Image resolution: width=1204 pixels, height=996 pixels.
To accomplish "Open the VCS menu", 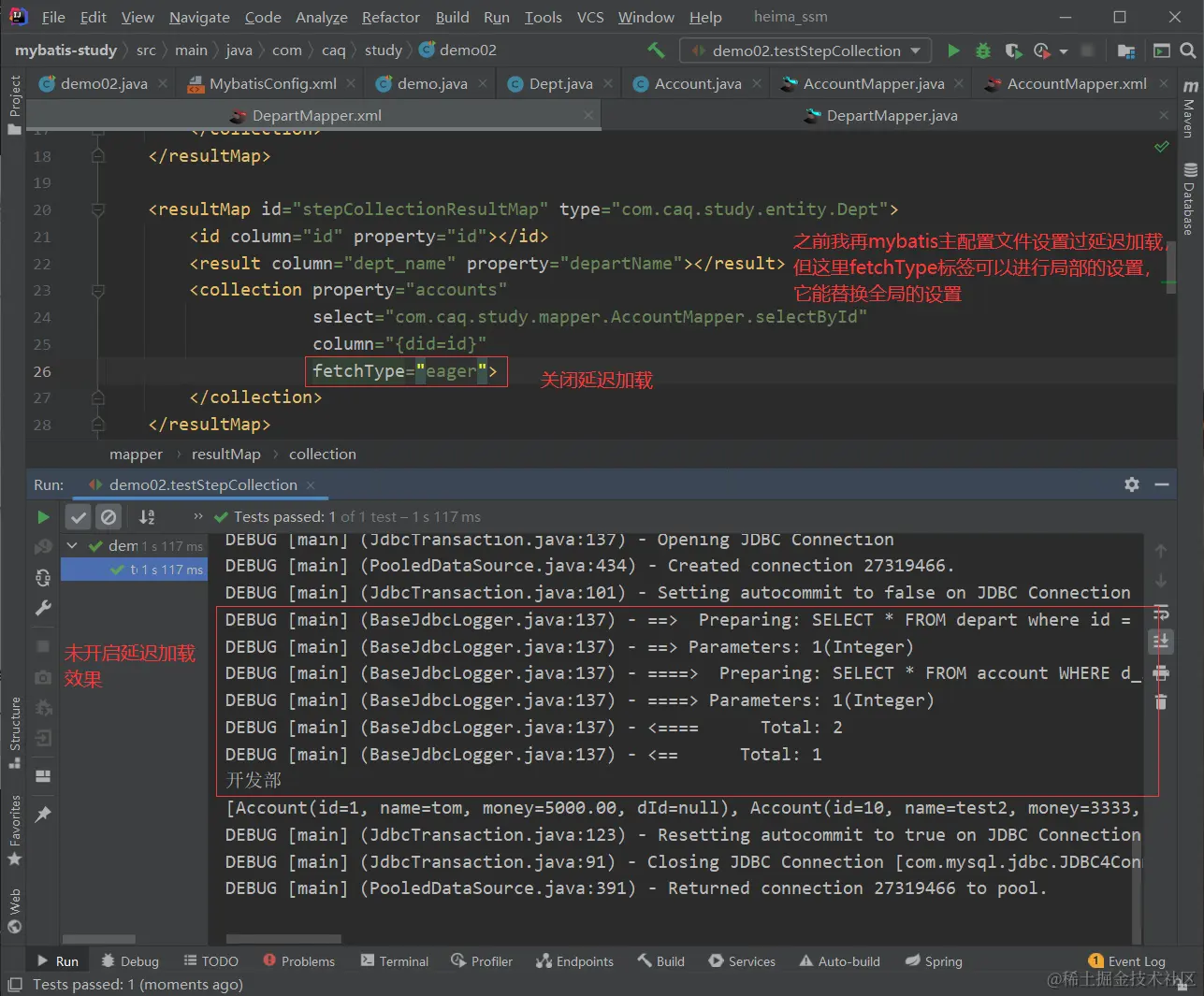I will [x=589, y=17].
